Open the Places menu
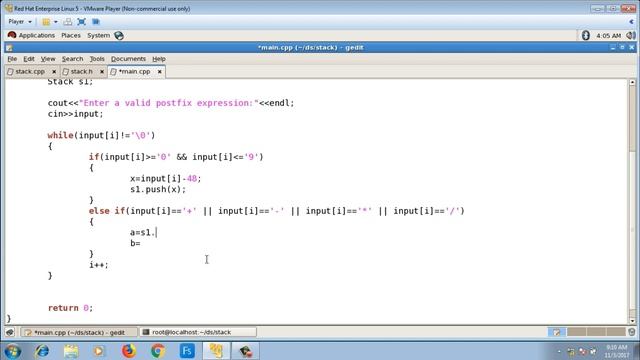Screen dimensions: 640x360 71,36
